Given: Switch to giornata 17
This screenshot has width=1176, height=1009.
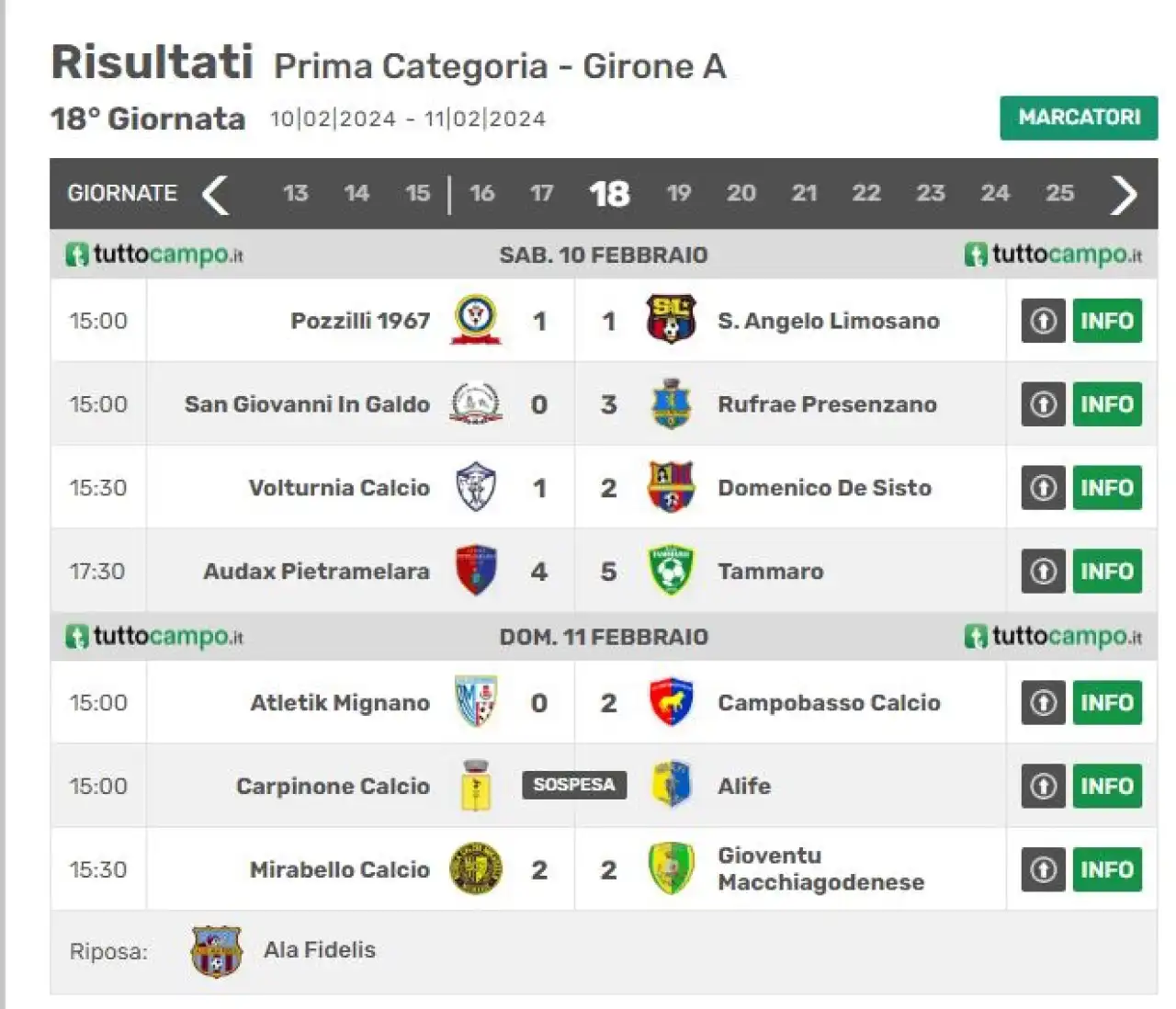Looking at the screenshot, I should [542, 193].
